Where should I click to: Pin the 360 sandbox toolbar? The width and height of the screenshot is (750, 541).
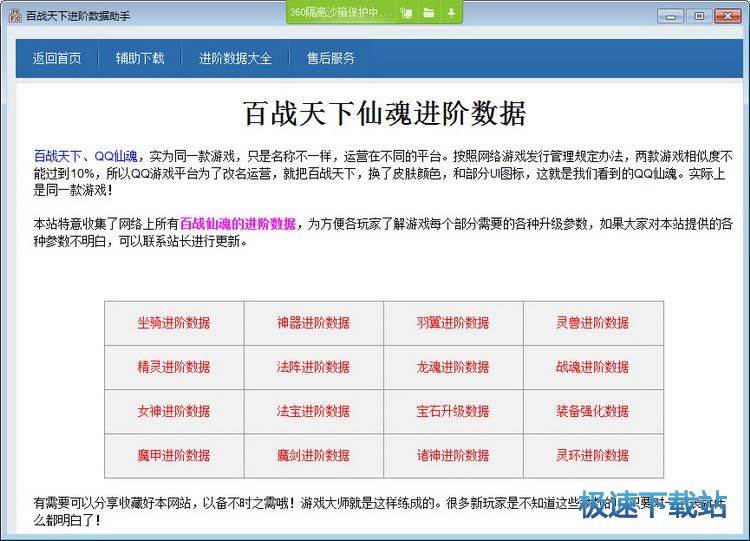[451, 13]
